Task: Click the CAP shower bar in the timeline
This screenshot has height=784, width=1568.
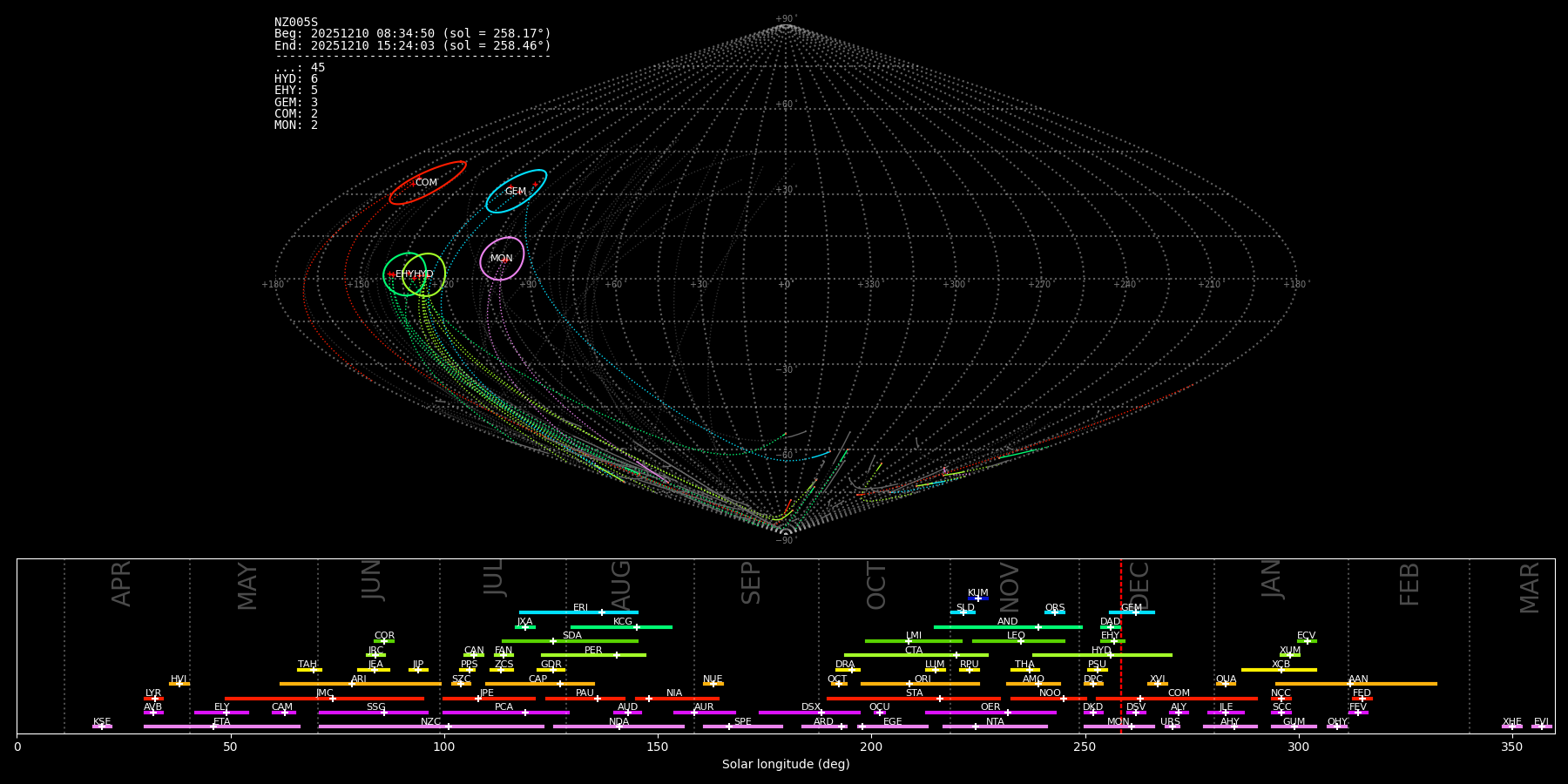Action: tap(540, 684)
